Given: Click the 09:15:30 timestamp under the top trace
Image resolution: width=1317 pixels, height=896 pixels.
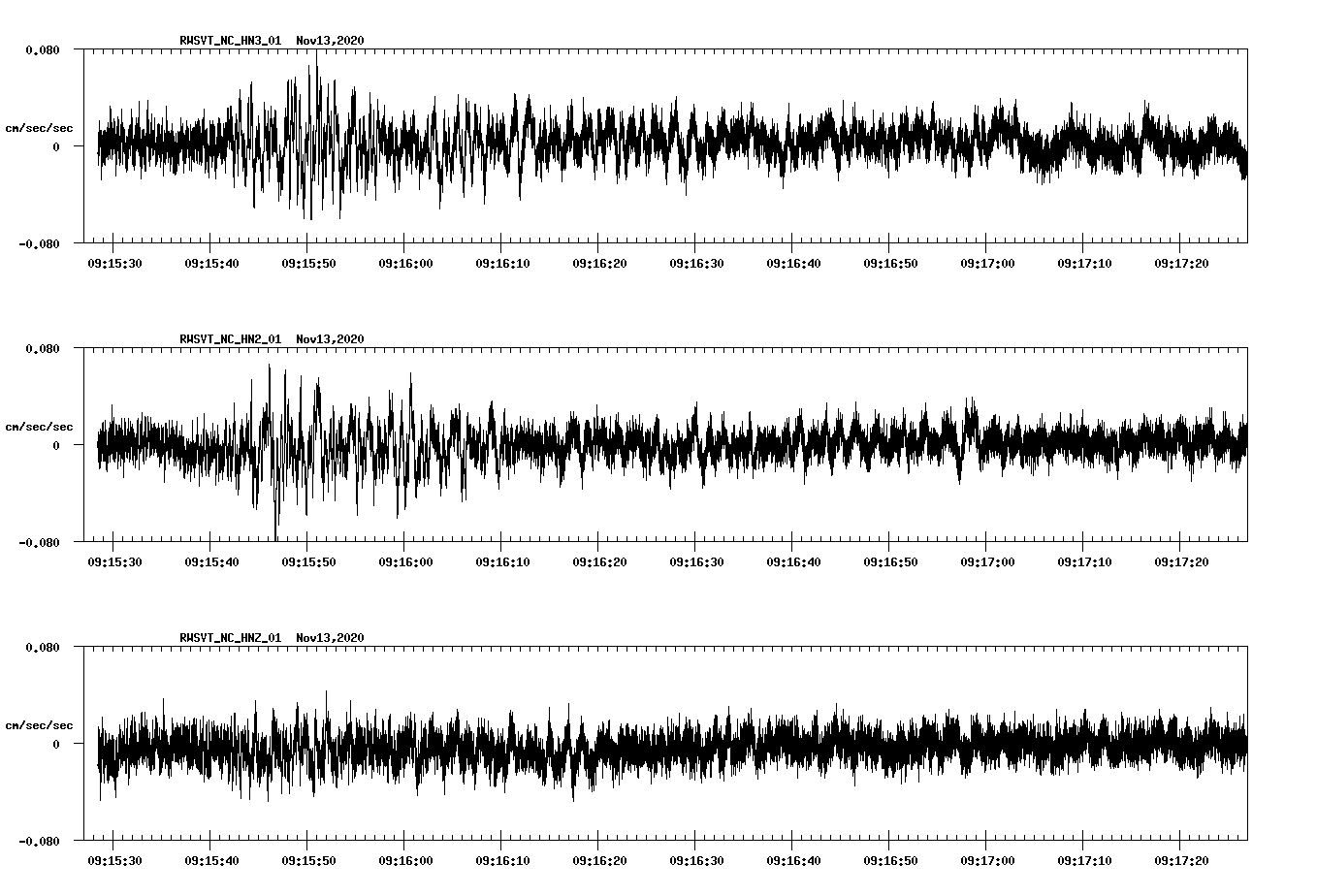Looking at the screenshot, I should 113,261.
